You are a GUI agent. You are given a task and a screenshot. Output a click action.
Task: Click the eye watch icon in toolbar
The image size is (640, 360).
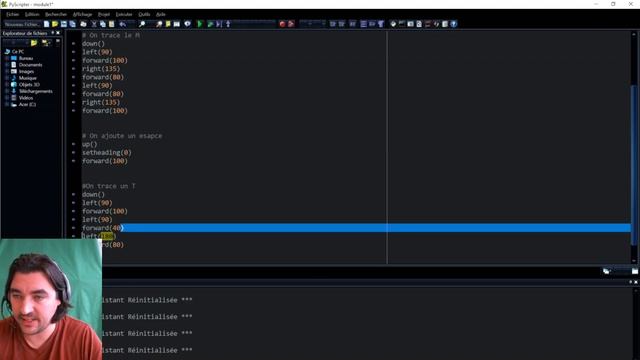(x=187, y=24)
